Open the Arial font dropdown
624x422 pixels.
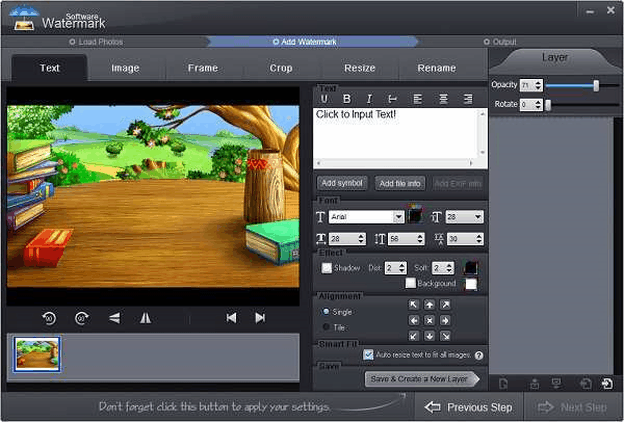coord(397,217)
